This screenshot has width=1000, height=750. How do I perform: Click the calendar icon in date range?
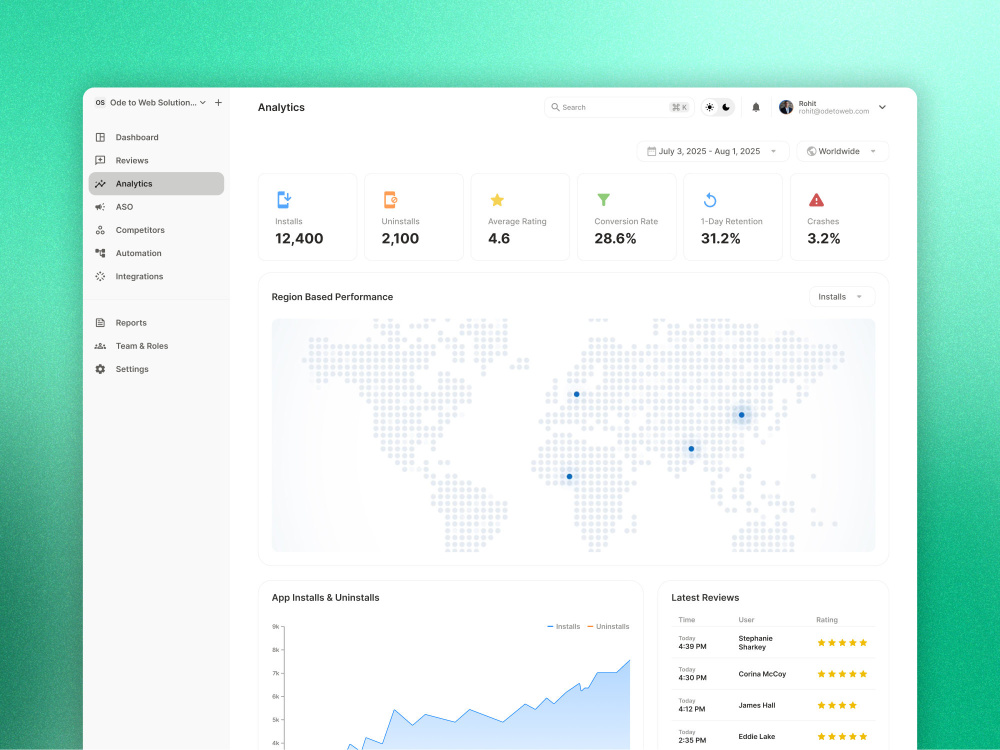pyautogui.click(x=651, y=151)
